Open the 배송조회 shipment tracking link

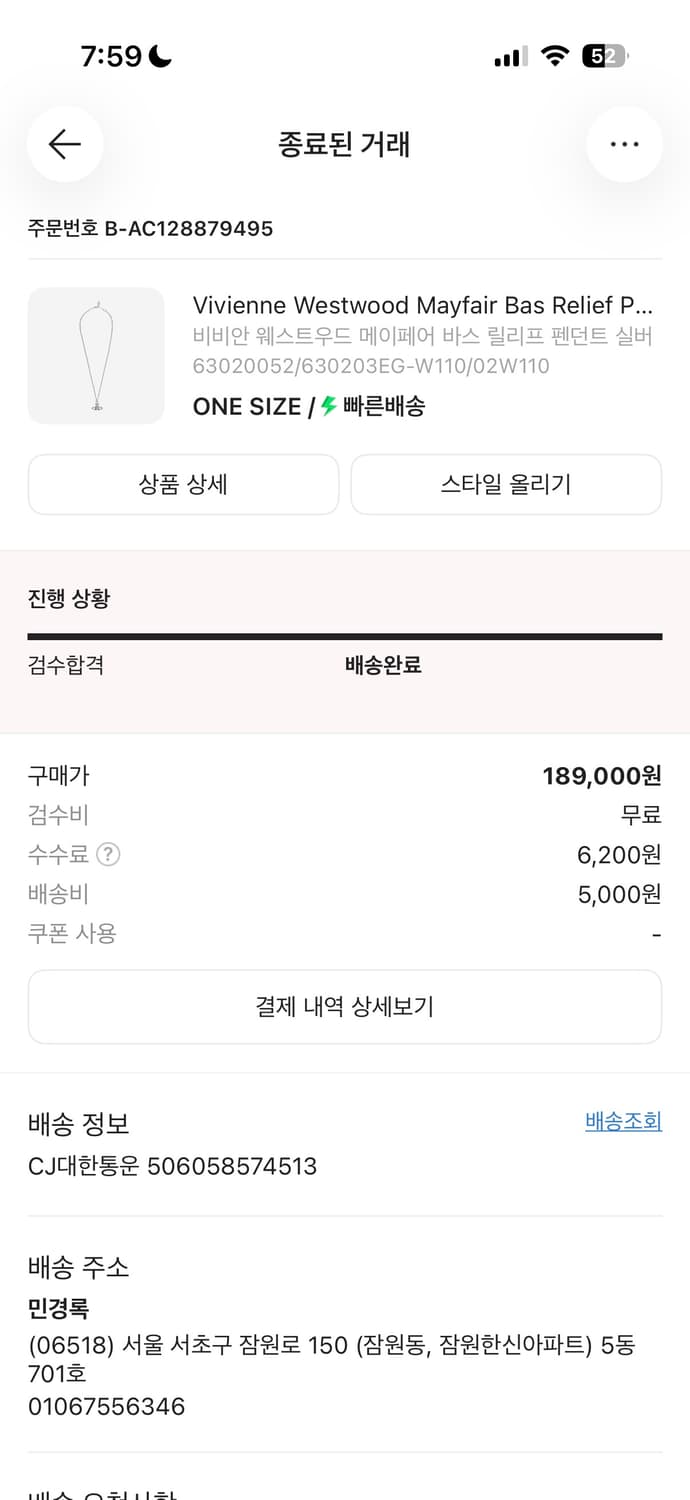coord(623,1121)
